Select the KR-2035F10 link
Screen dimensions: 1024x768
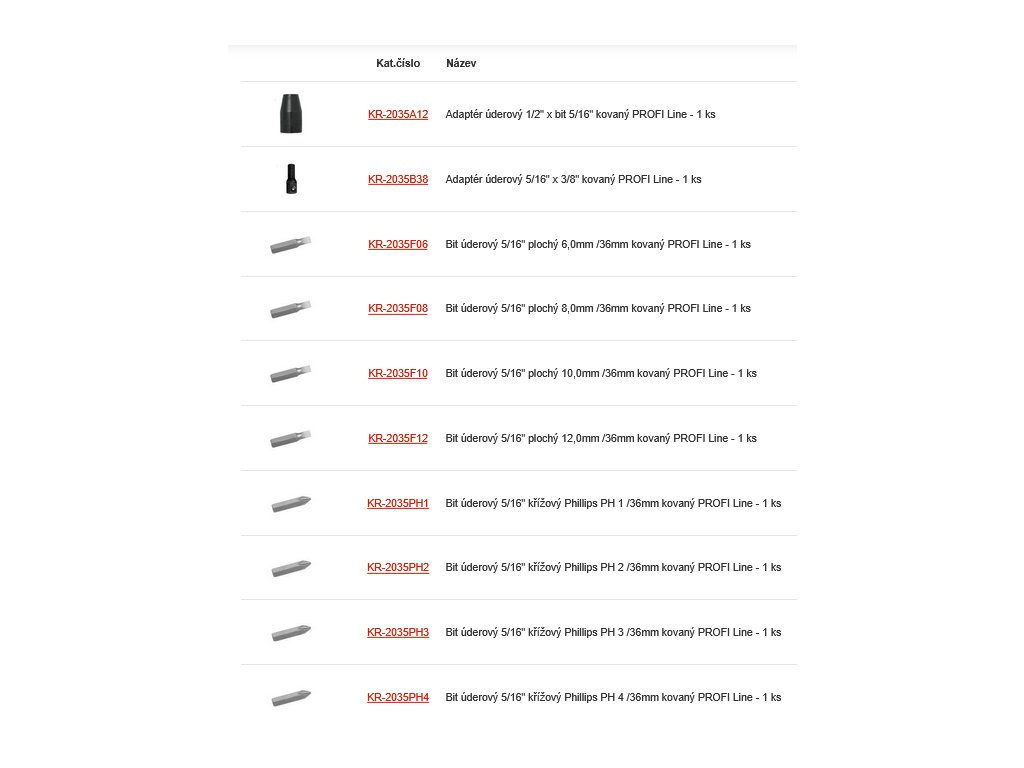pos(398,374)
